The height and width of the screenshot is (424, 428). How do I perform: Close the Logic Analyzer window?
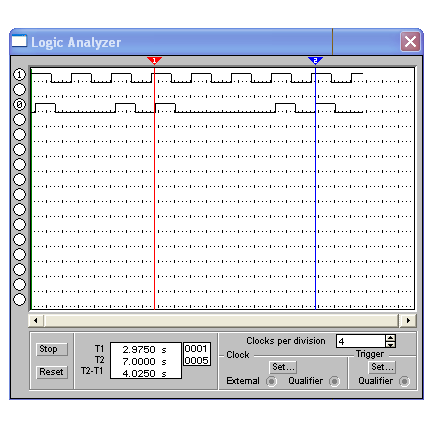[x=410, y=42]
